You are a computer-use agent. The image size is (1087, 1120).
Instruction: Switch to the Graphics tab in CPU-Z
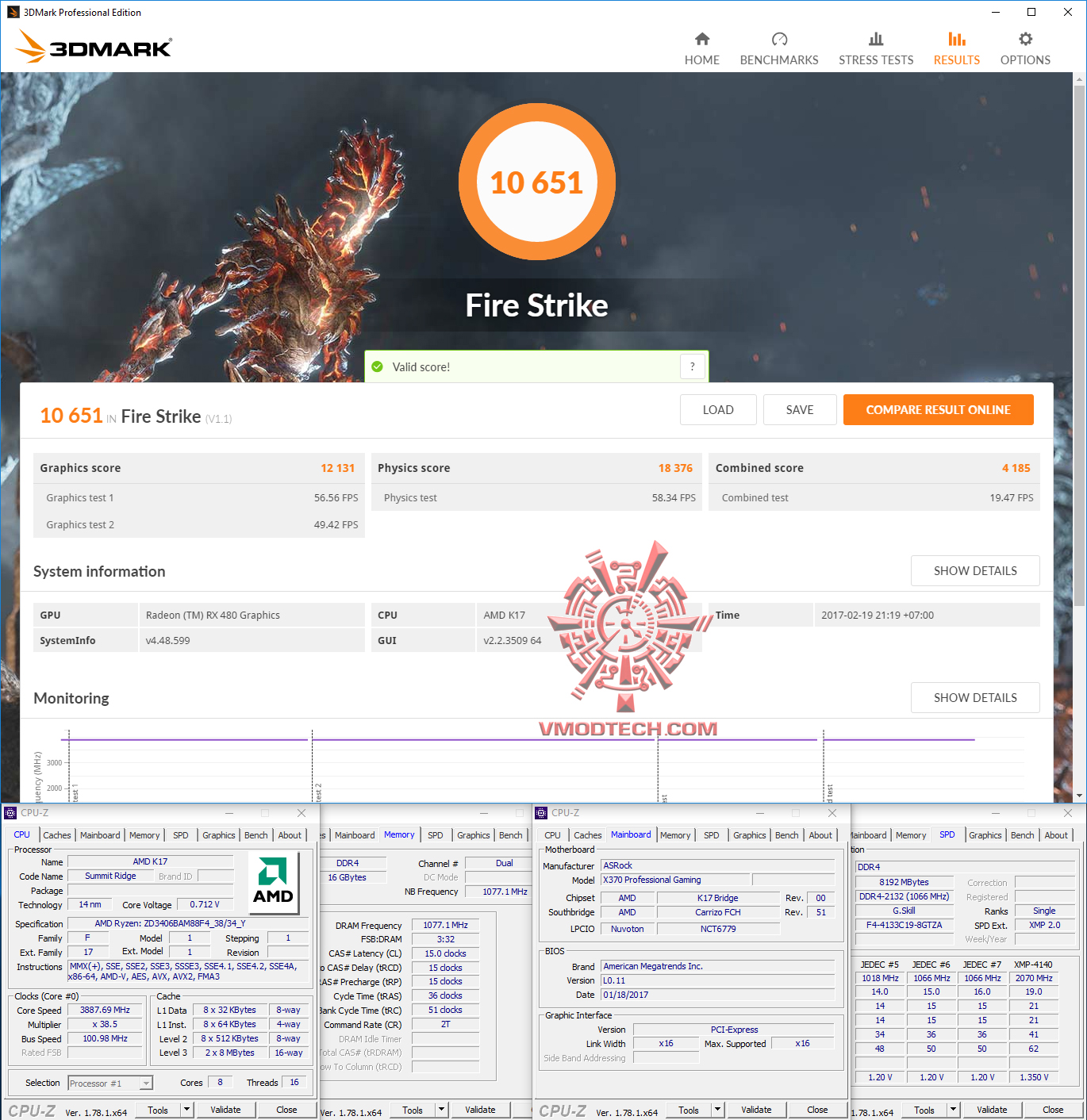[218, 834]
